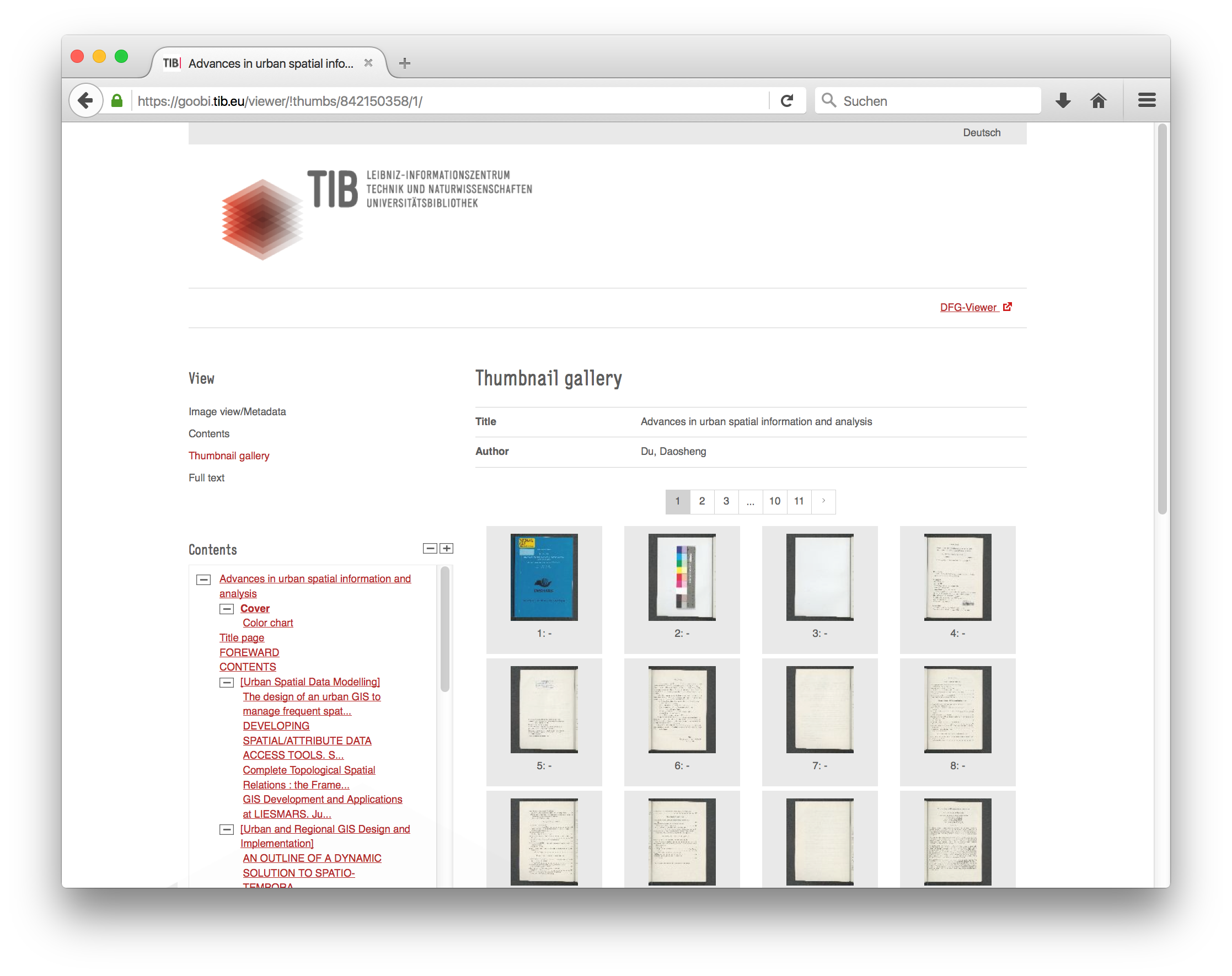Open 'The design of an urban GIS' entry

click(312, 704)
